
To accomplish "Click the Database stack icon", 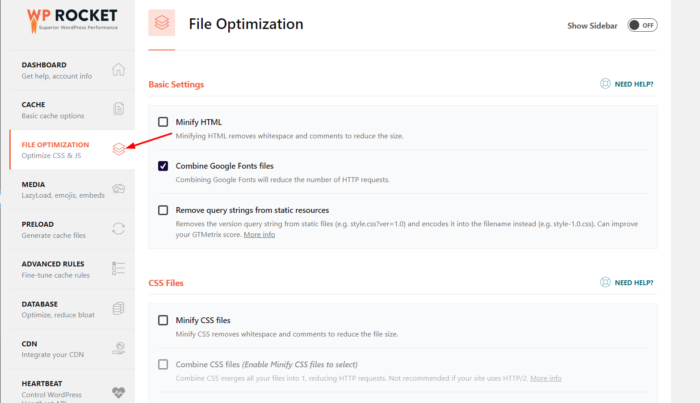I will tap(118, 308).
